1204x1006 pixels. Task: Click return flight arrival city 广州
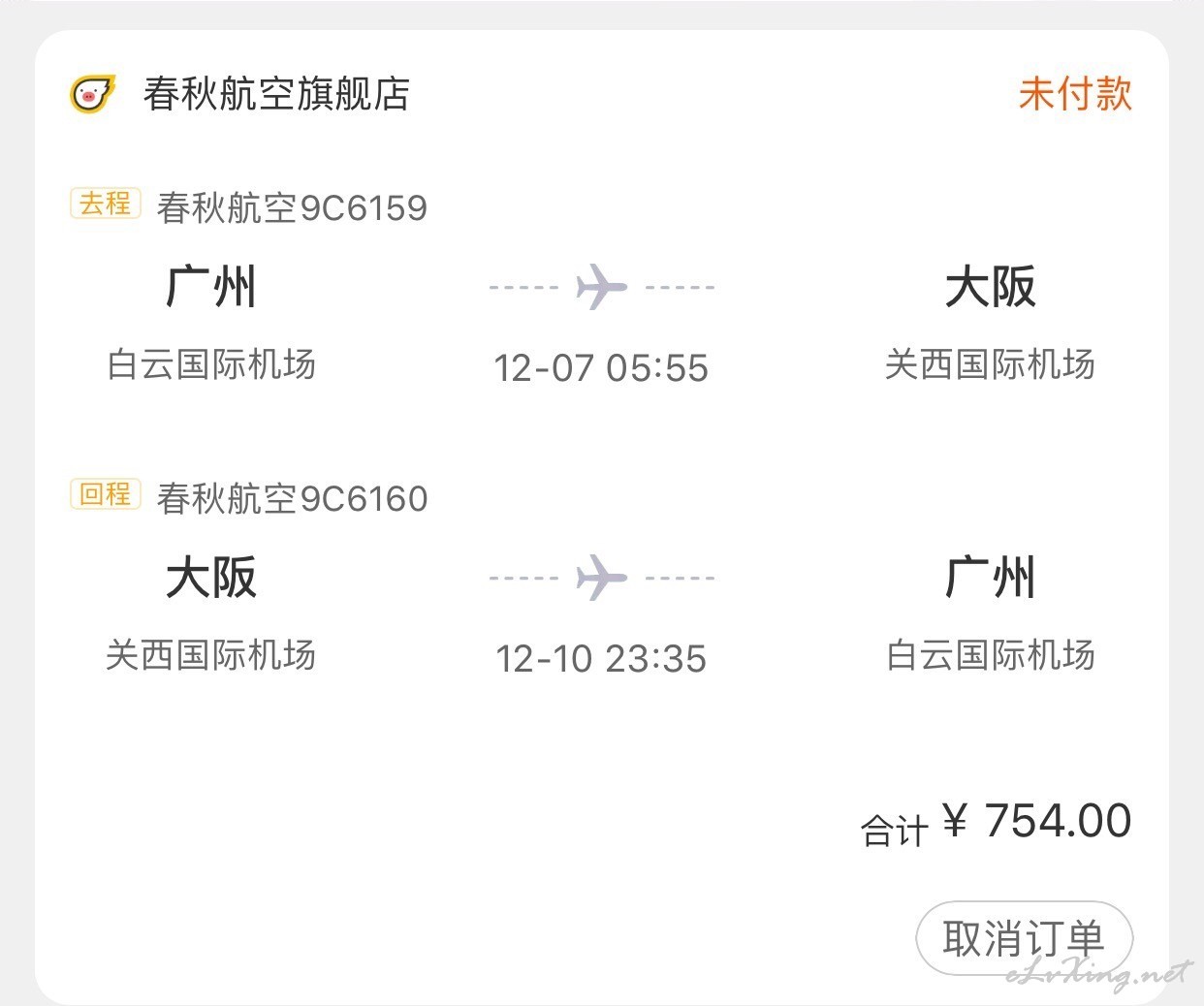click(991, 578)
